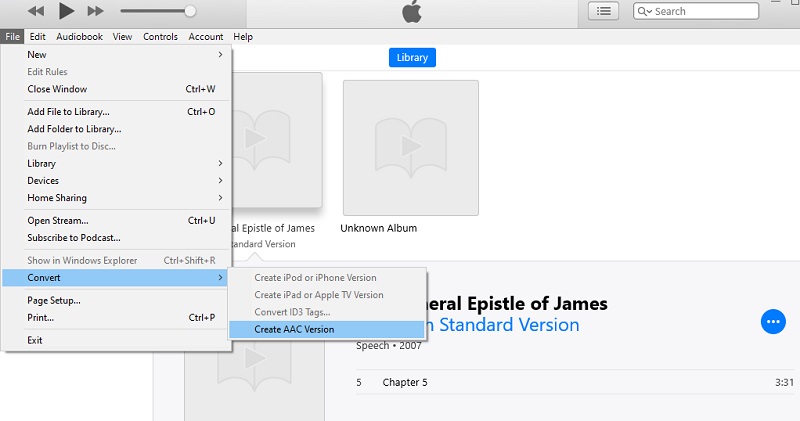Screen dimensions: 800x421
Task: Choose Exit from File menu
Action: 116,340
